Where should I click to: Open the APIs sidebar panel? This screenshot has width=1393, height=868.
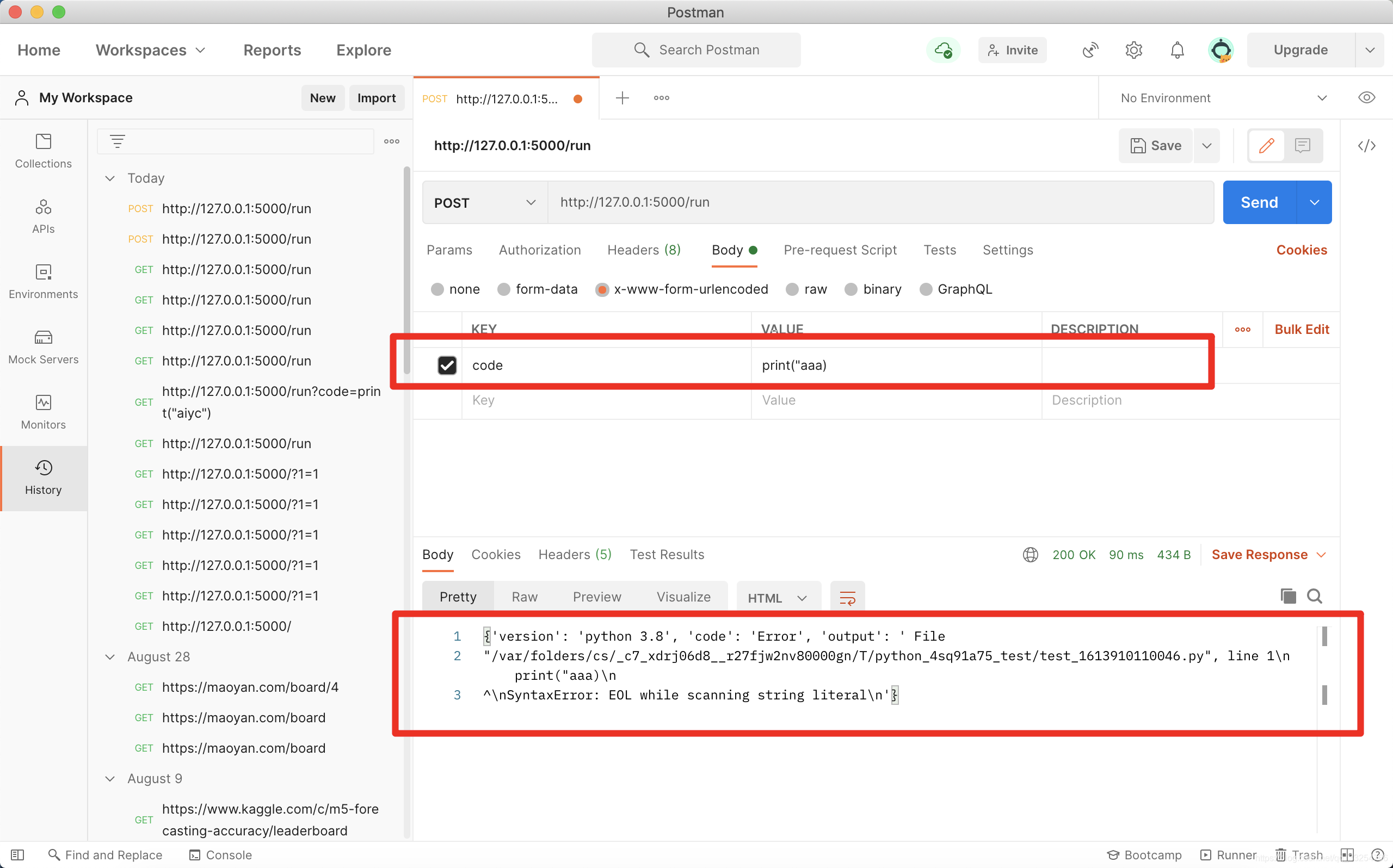pos(43,215)
